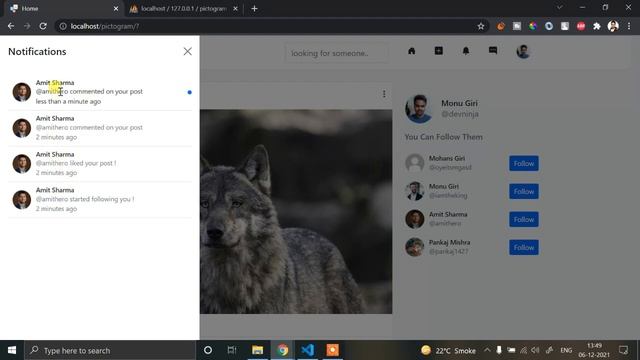The image size is (640, 360).
Task: Click the unread blue dot on first notification
Action: 189,92
